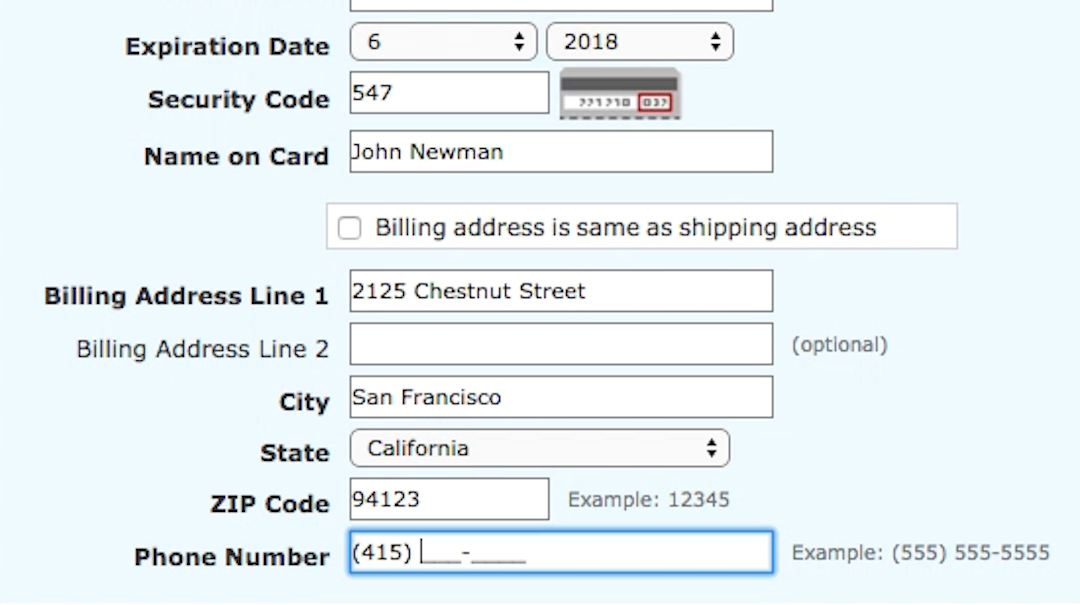Click the empty Billing Address Line 2 field

point(560,343)
